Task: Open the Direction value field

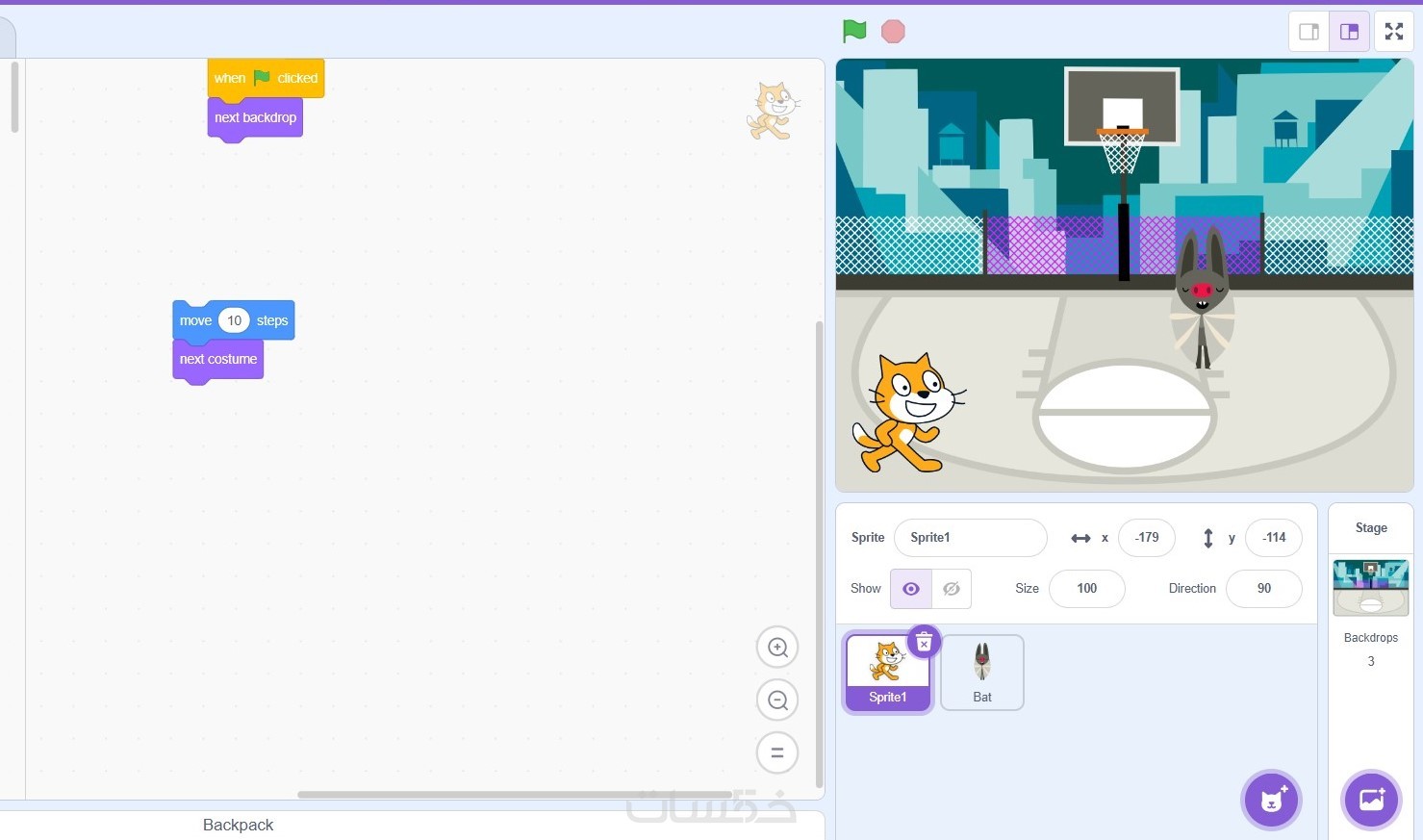Action: [x=1264, y=589]
